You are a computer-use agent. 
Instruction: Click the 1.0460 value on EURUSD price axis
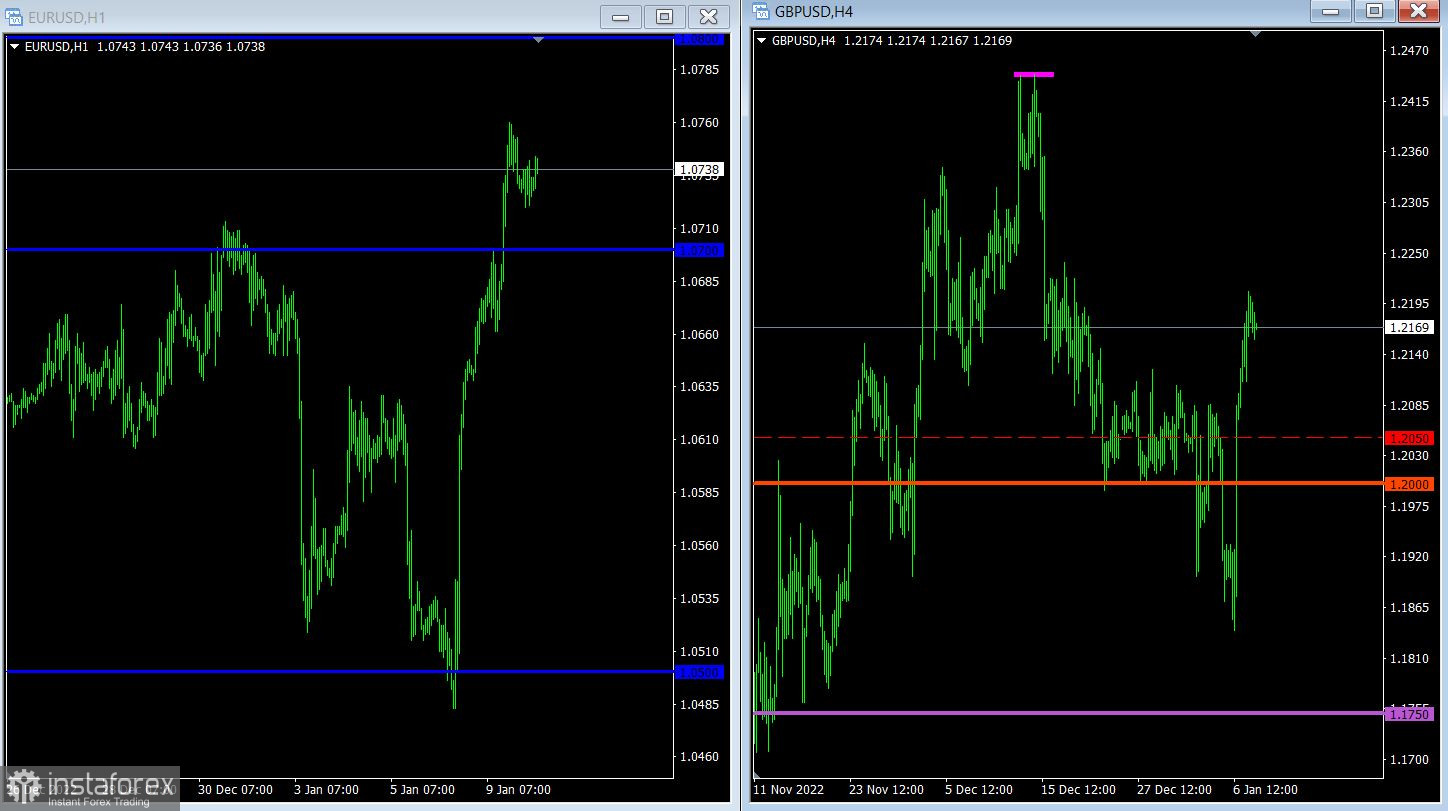pos(700,757)
